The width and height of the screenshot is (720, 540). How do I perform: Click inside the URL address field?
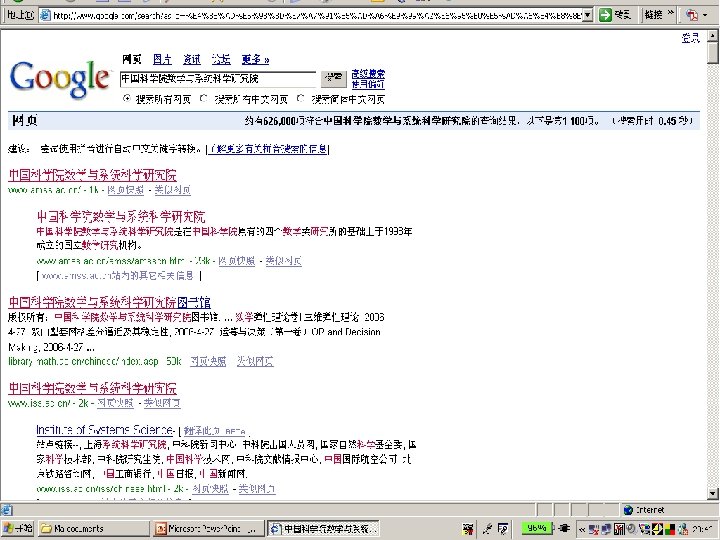[x=317, y=15]
